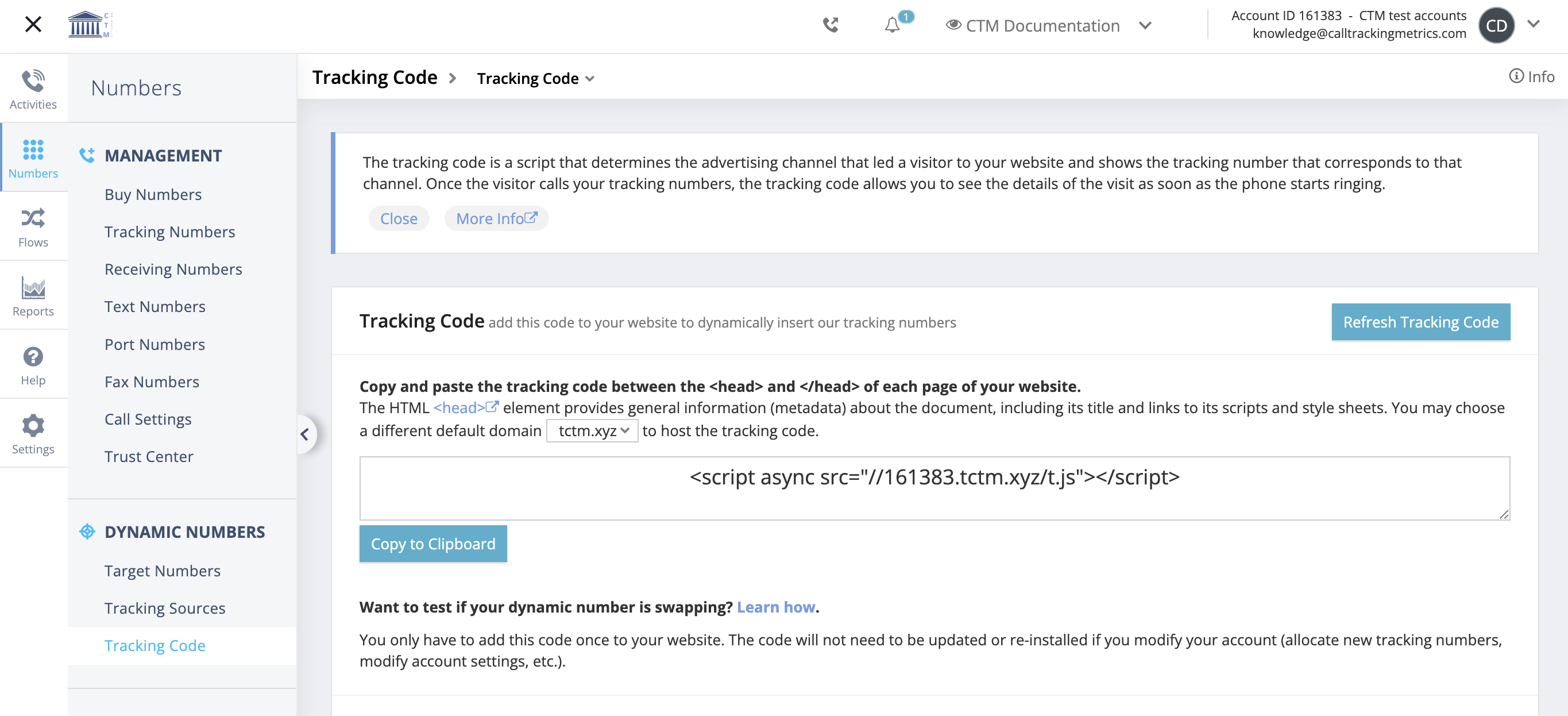Click inside the tracking script text area
This screenshot has height=716, width=1568.
(934, 488)
